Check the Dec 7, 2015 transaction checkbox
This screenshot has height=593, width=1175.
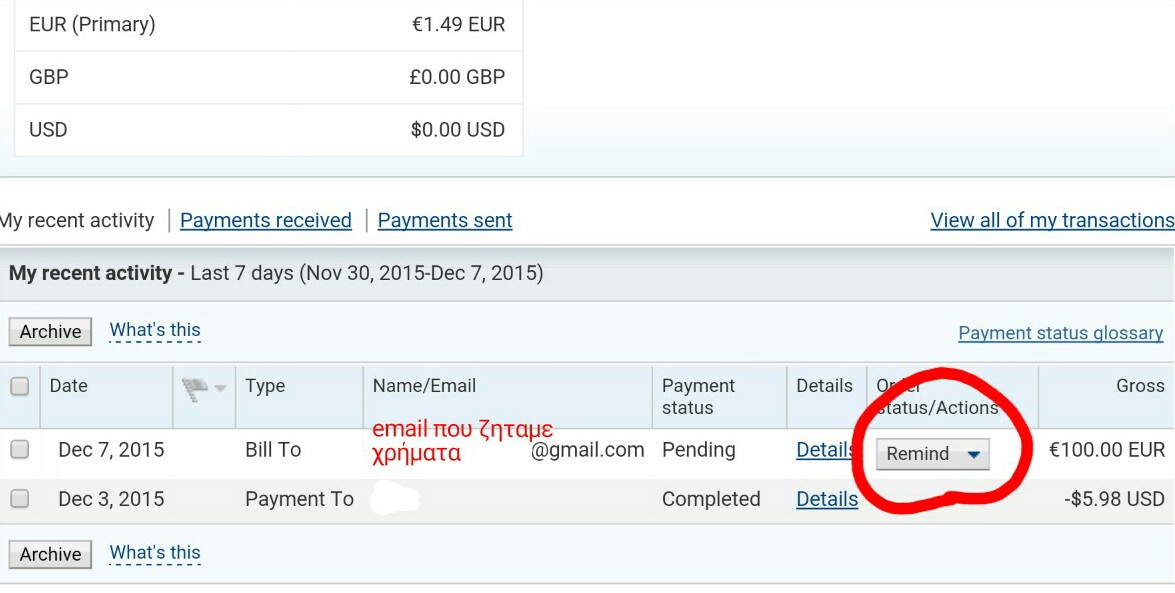coord(19,450)
